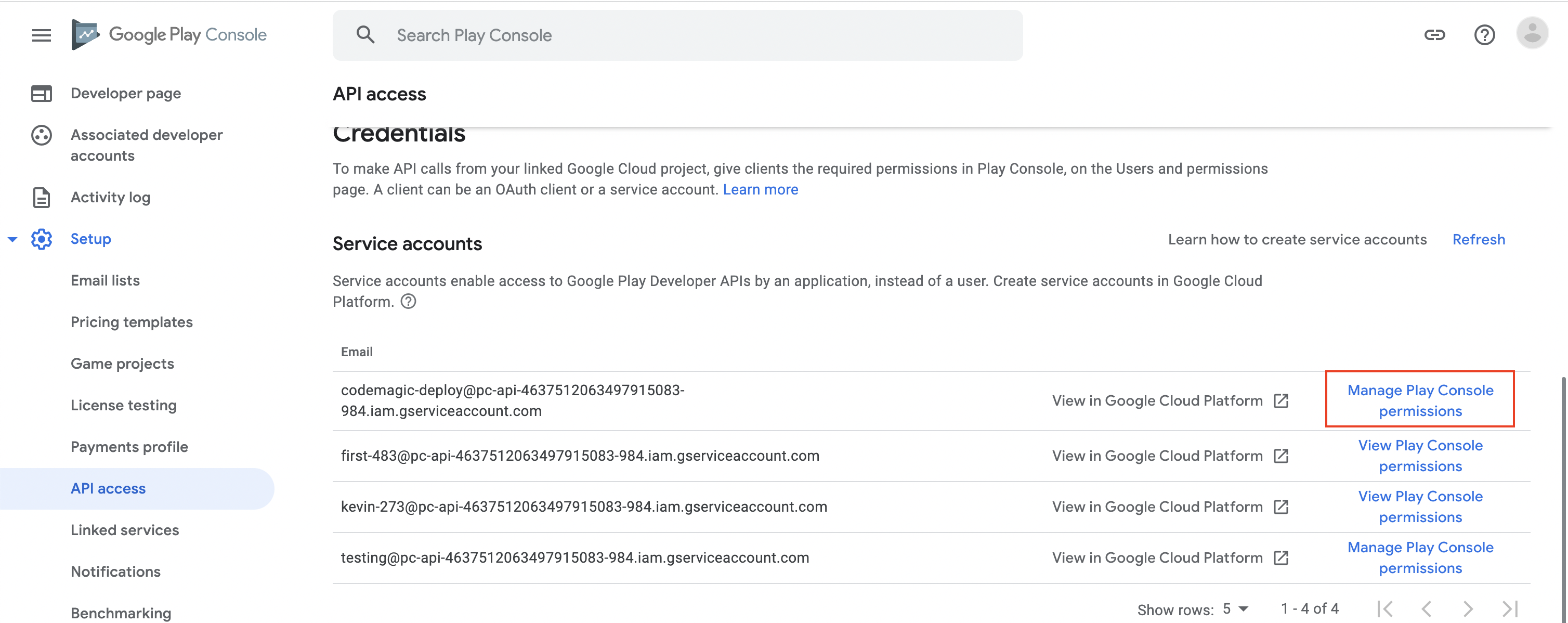Click Refresh for service accounts
Screen dimensions: 1568x623
coord(1479,239)
